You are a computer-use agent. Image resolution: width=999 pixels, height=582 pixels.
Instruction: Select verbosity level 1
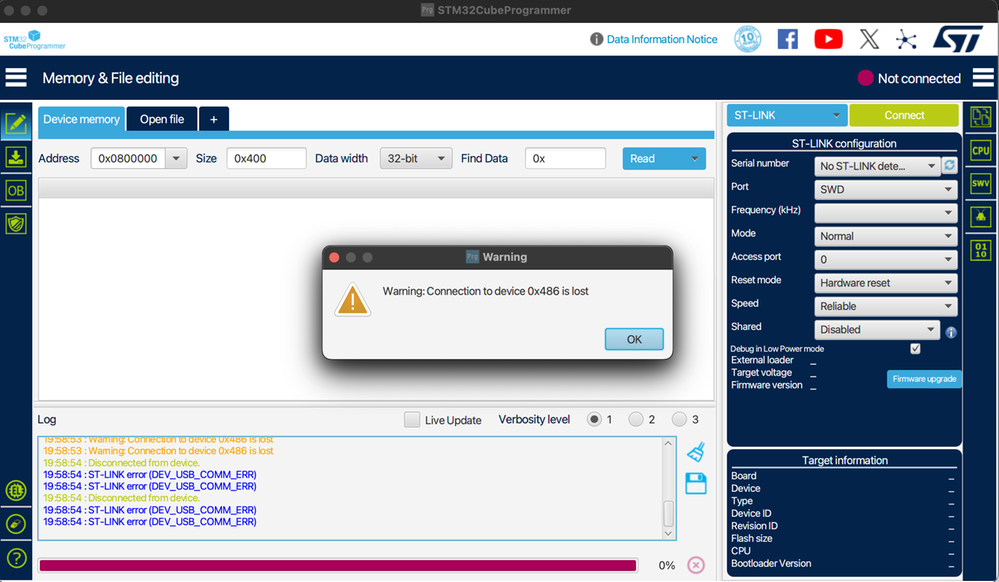(x=594, y=419)
